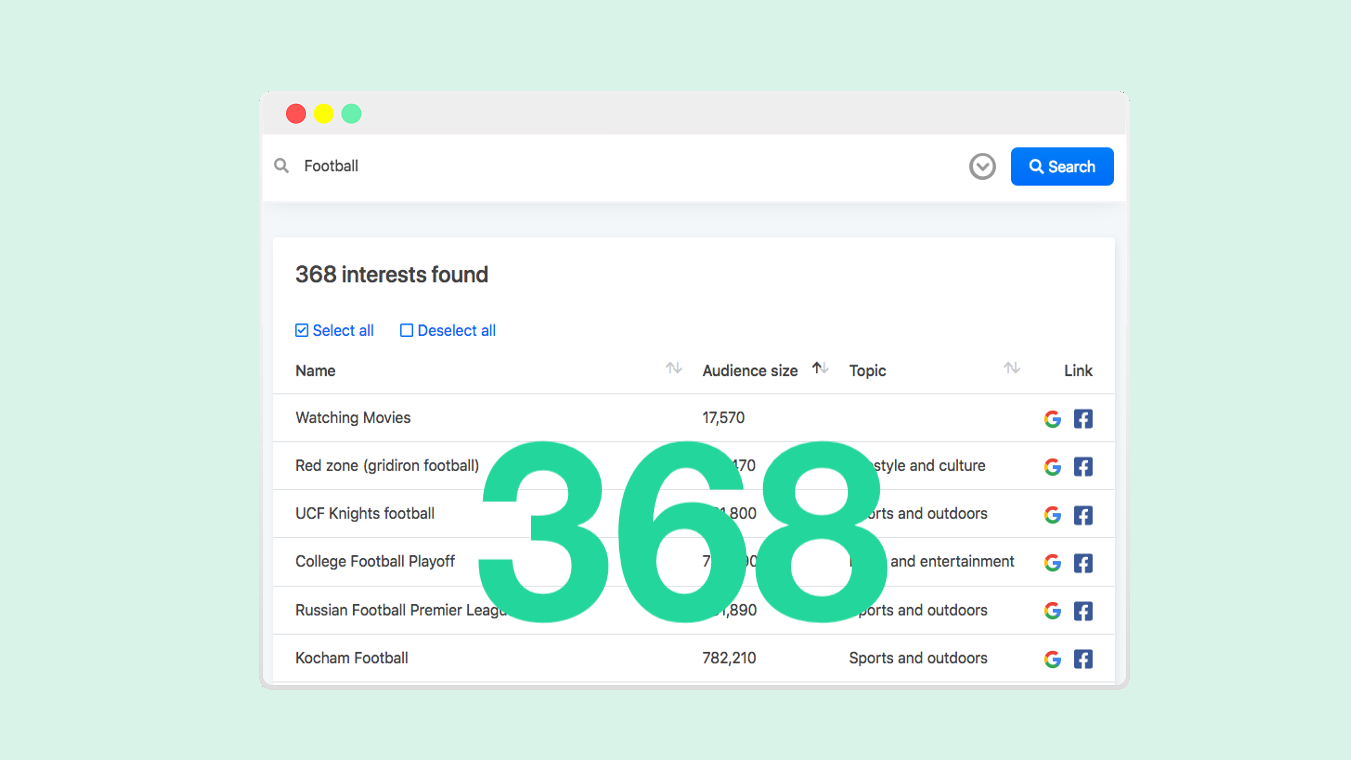Image resolution: width=1351 pixels, height=760 pixels.
Task: Sort by Name column arrows
Action: [x=674, y=369]
